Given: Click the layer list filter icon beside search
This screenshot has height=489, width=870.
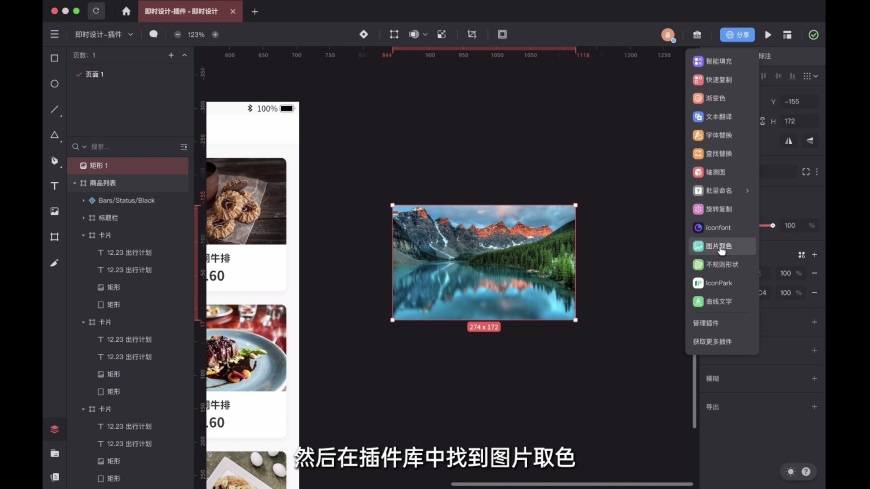Looking at the screenshot, I should 184,147.
